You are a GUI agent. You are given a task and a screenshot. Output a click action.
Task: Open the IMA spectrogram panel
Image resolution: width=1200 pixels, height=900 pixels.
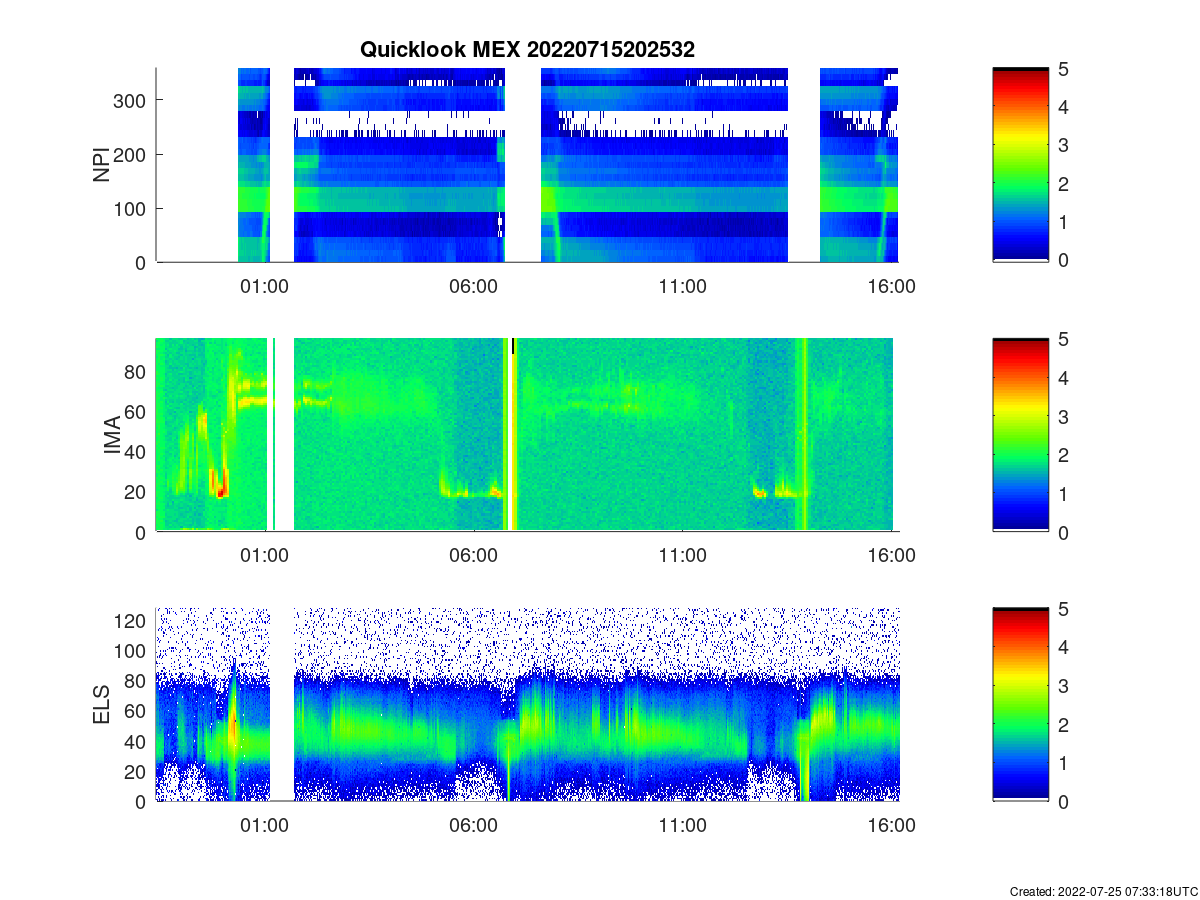pyautogui.click(x=527, y=435)
